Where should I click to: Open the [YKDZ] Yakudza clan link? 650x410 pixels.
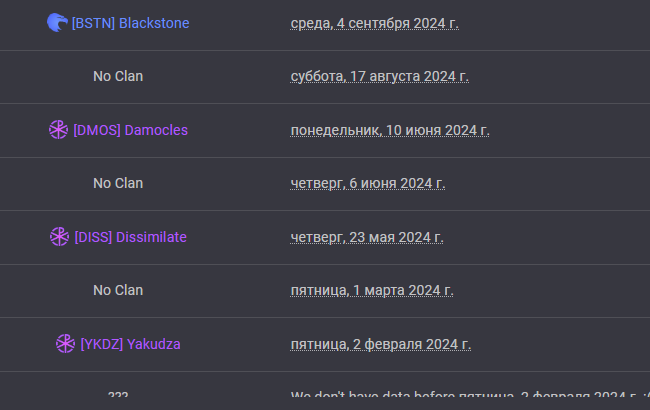point(130,344)
